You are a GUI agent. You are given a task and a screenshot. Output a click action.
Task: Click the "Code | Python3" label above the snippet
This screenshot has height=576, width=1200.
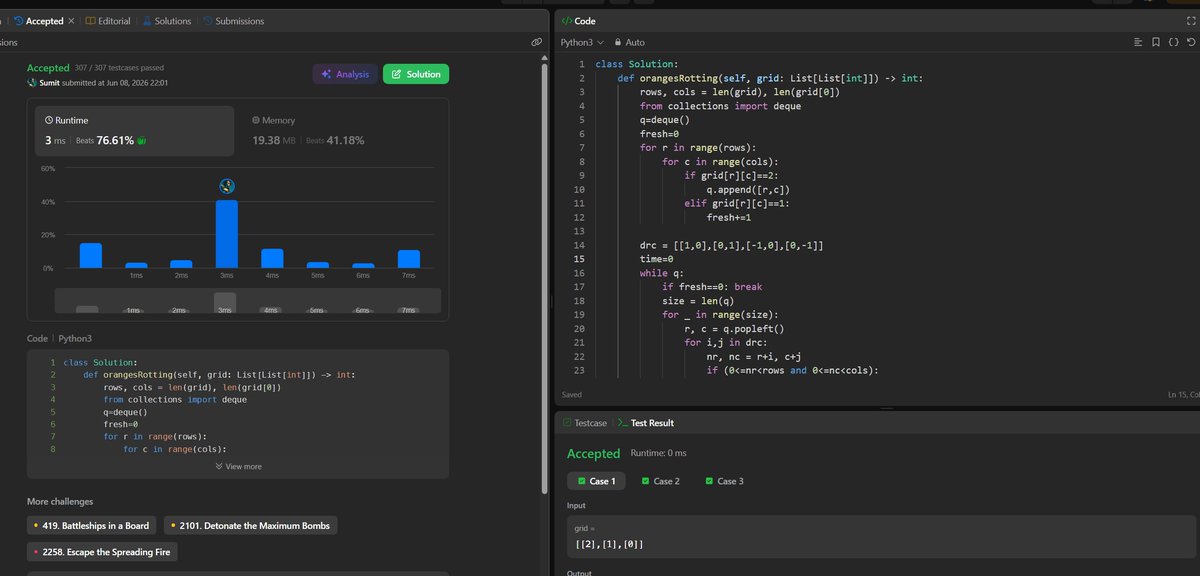(59, 339)
